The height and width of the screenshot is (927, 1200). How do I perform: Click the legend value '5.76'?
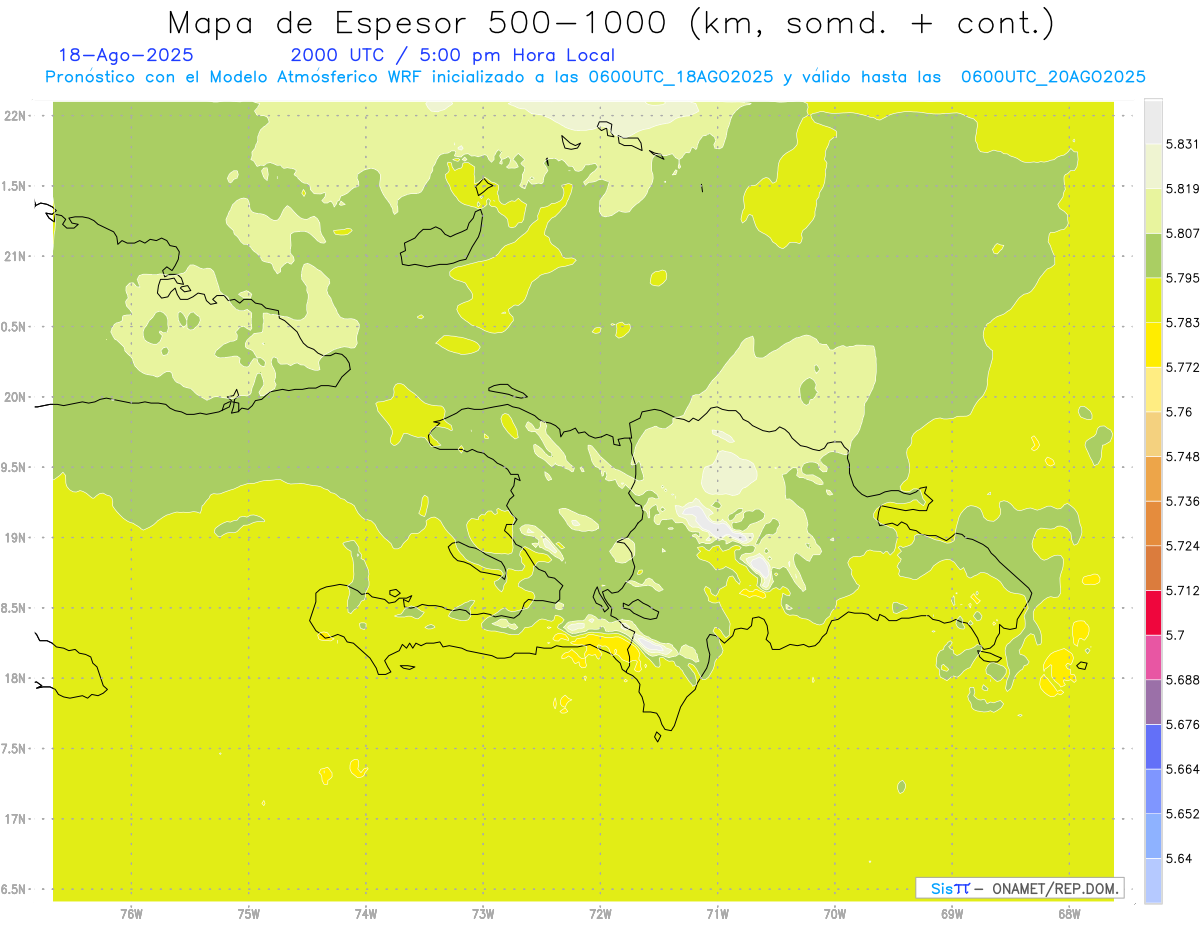pos(1178,412)
